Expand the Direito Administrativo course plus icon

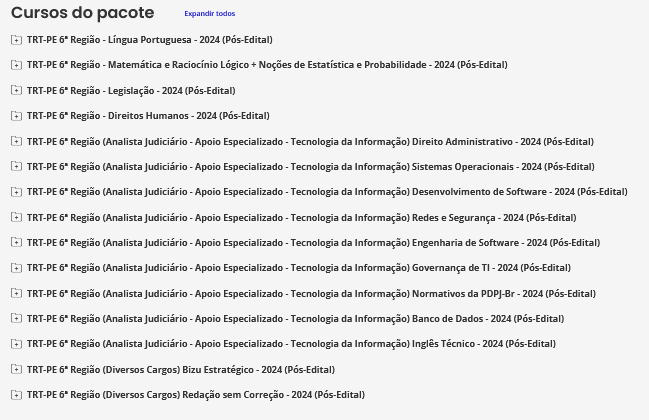[16, 142]
